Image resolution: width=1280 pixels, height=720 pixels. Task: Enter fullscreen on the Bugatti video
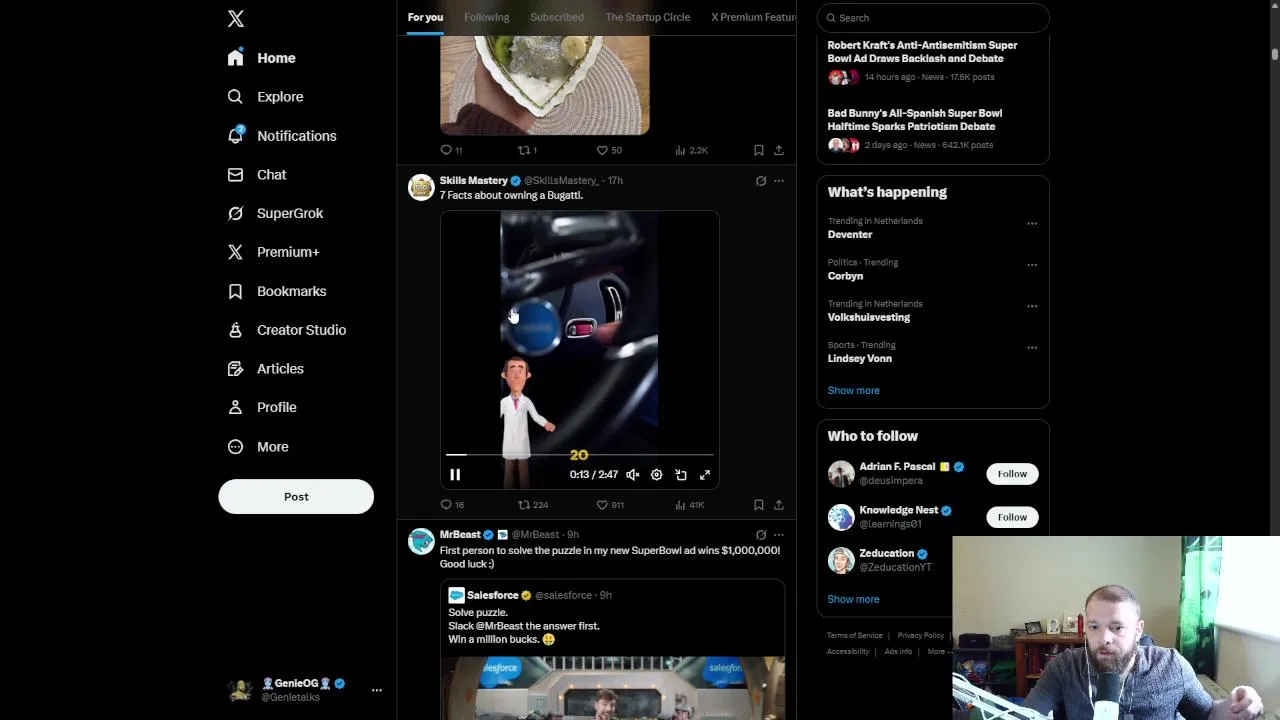click(x=705, y=475)
